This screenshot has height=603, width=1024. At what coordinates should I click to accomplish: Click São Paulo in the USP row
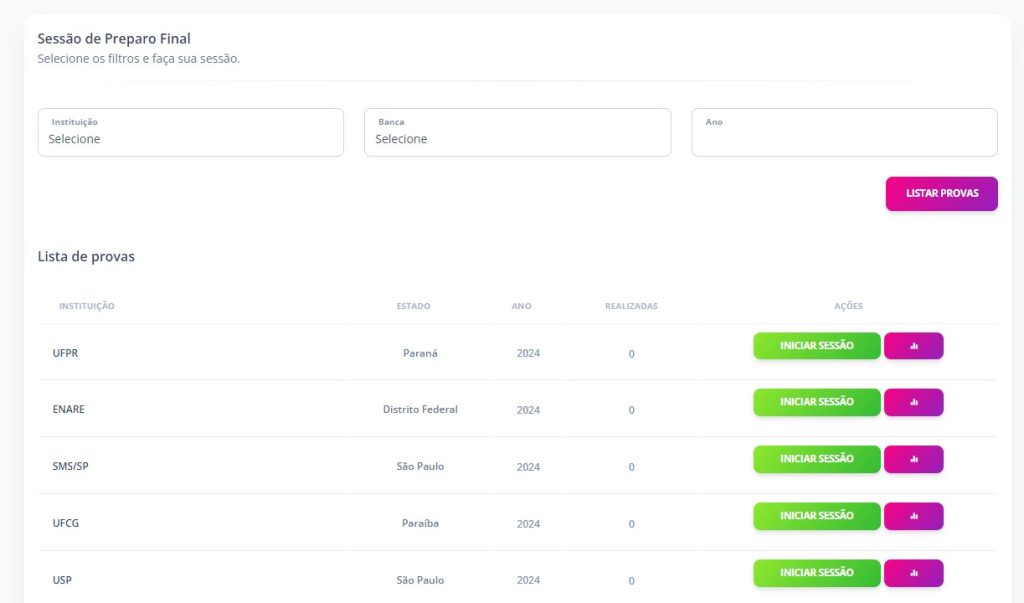(x=420, y=579)
